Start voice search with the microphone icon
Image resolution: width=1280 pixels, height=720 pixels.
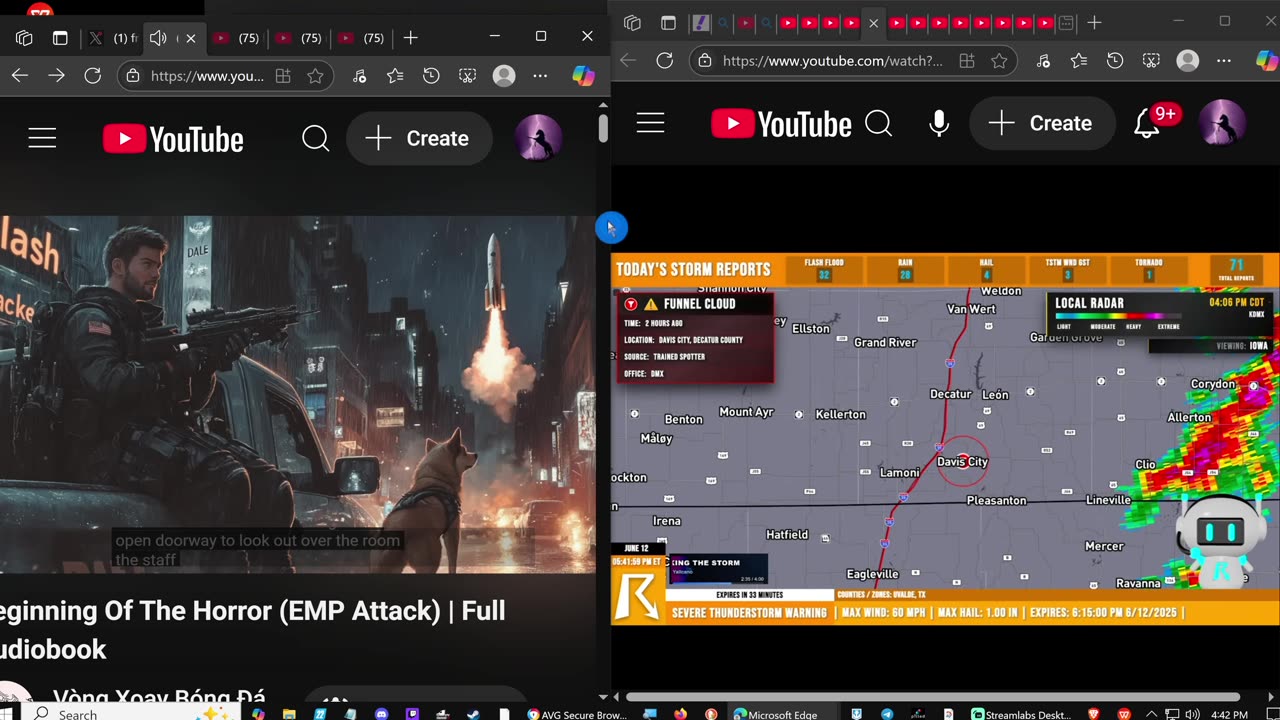[938, 123]
